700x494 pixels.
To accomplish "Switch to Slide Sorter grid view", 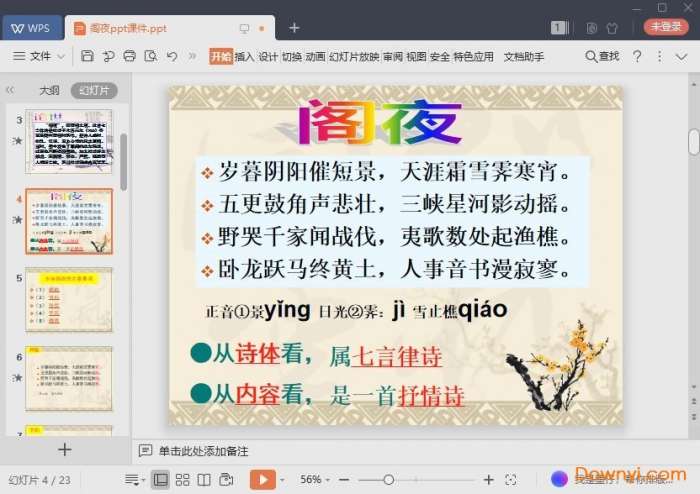I will pyautogui.click(x=183, y=480).
